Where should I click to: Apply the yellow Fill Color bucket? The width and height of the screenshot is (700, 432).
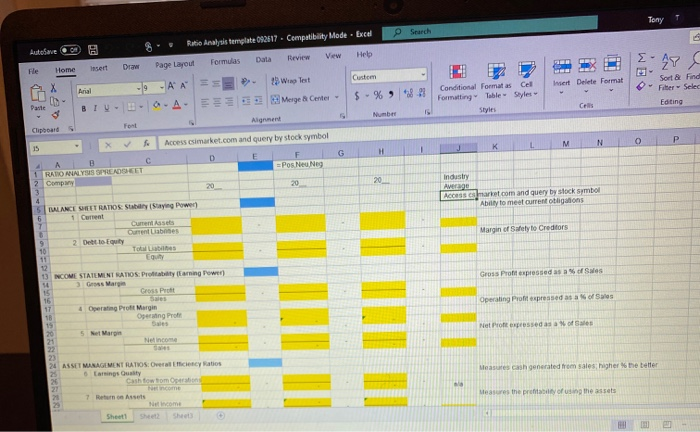click(x=156, y=106)
